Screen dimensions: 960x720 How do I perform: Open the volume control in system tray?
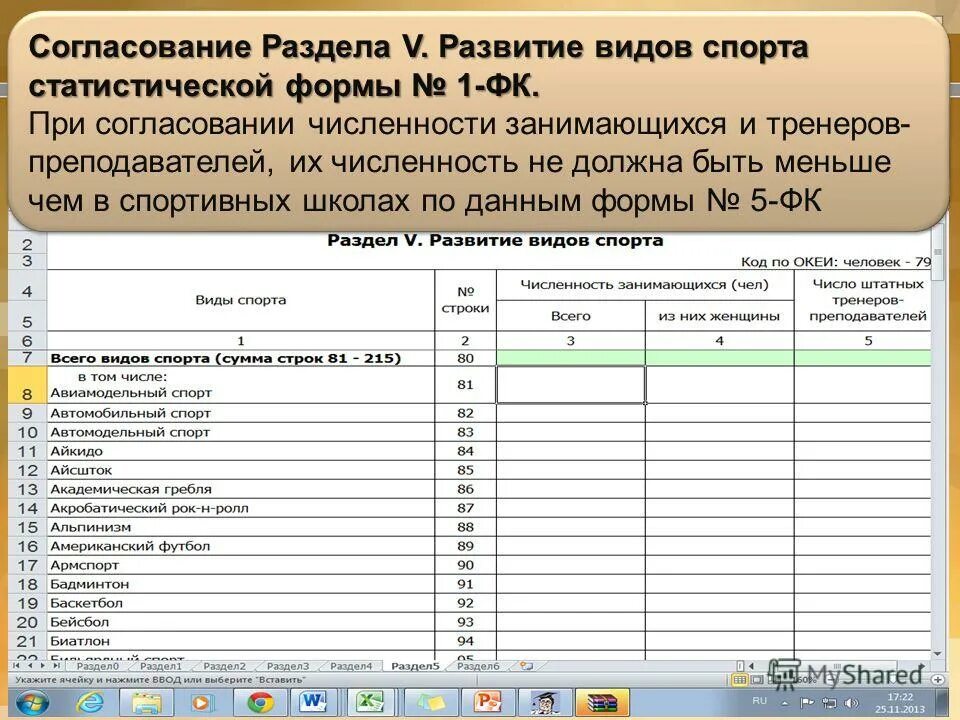tap(850, 701)
